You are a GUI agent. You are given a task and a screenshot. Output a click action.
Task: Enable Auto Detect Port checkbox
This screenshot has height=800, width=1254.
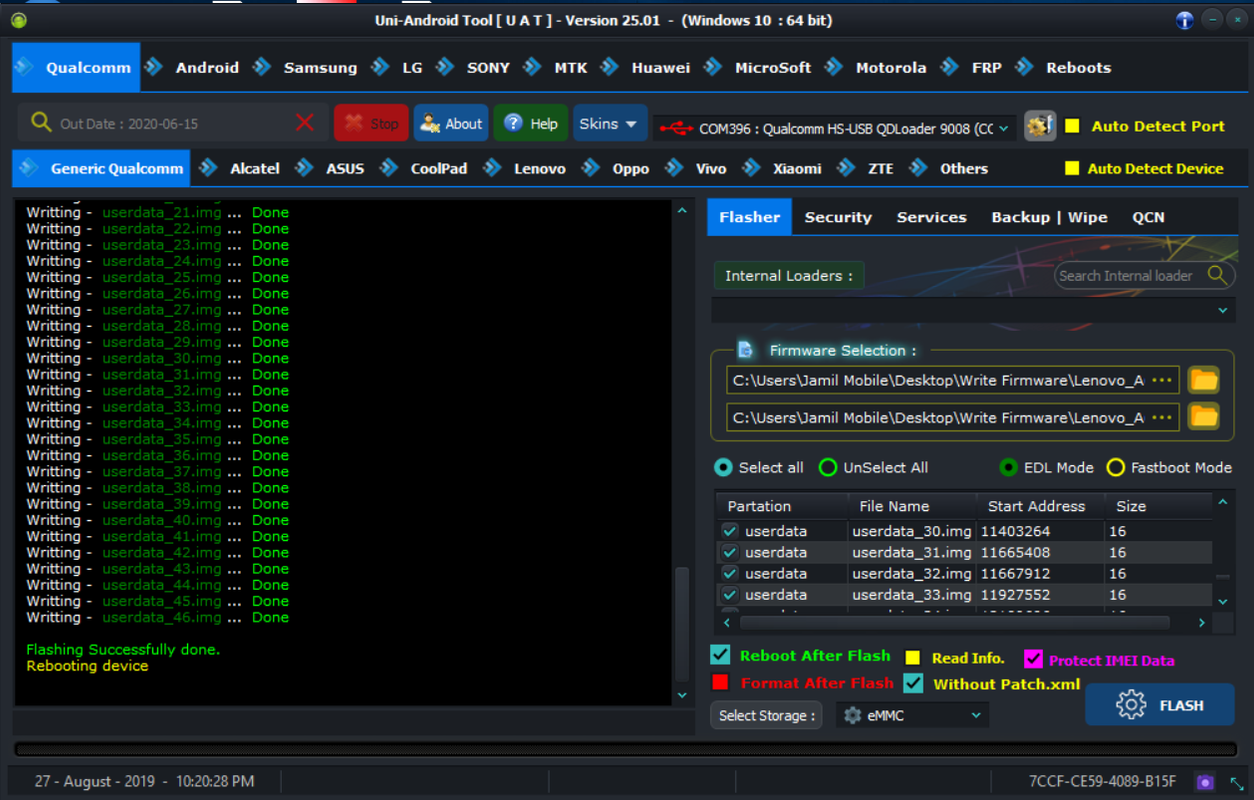(1072, 126)
